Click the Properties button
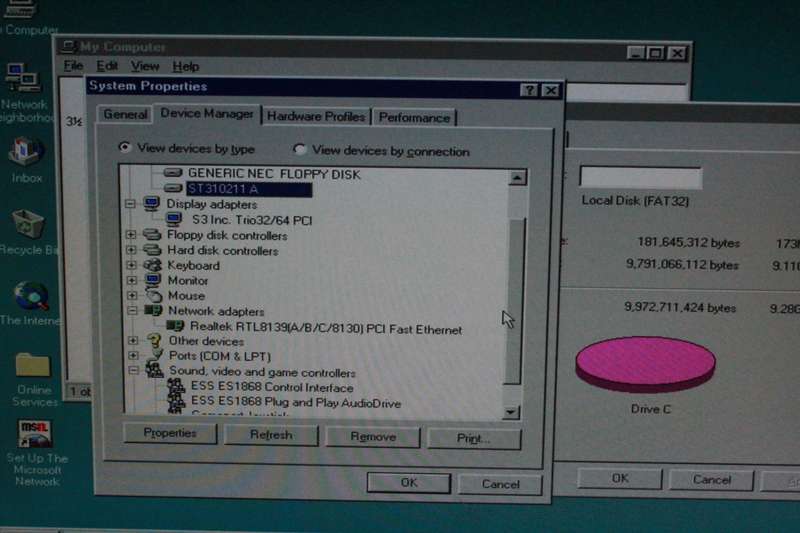The image size is (800, 533). 170,433
